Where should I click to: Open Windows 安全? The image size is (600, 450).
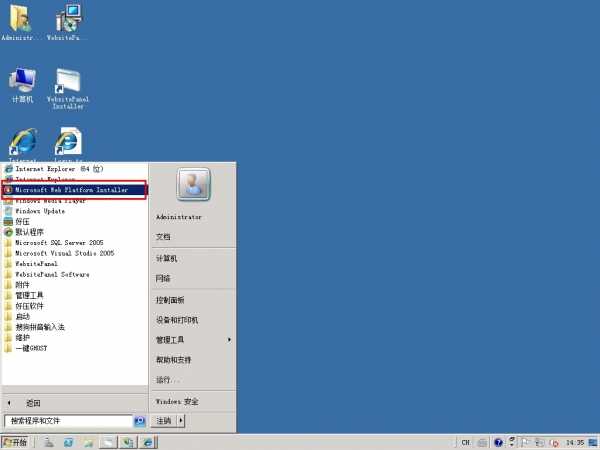coord(177,401)
